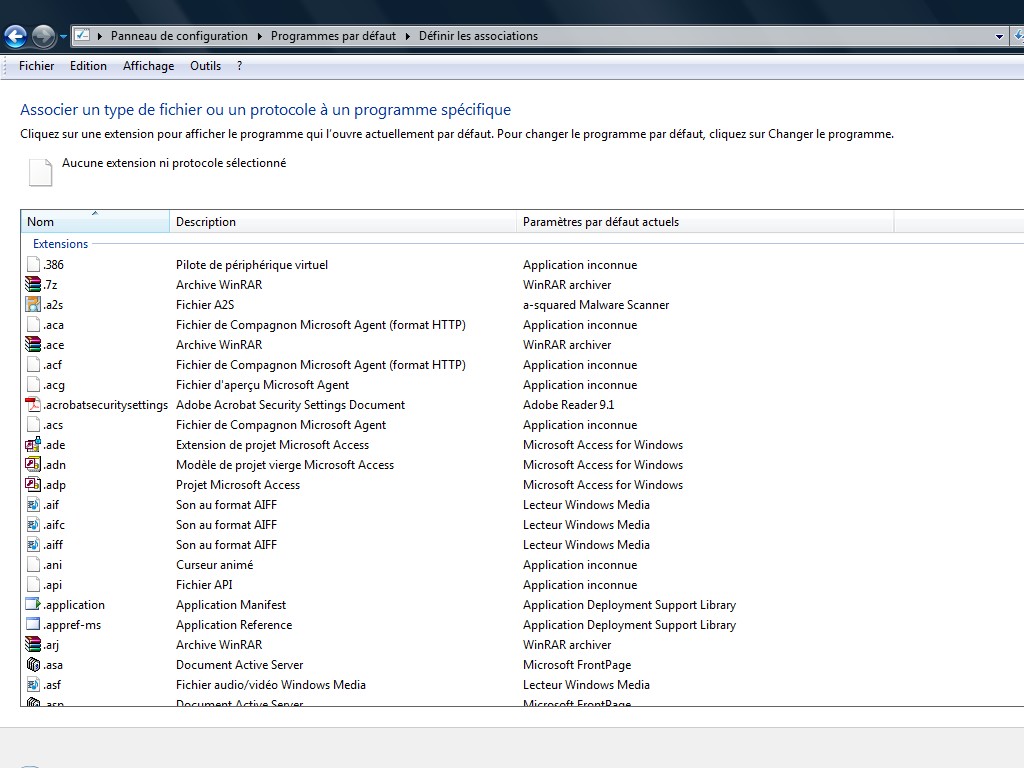1024x768 pixels.
Task: Click the .aif audio file icon
Action: click(x=33, y=505)
